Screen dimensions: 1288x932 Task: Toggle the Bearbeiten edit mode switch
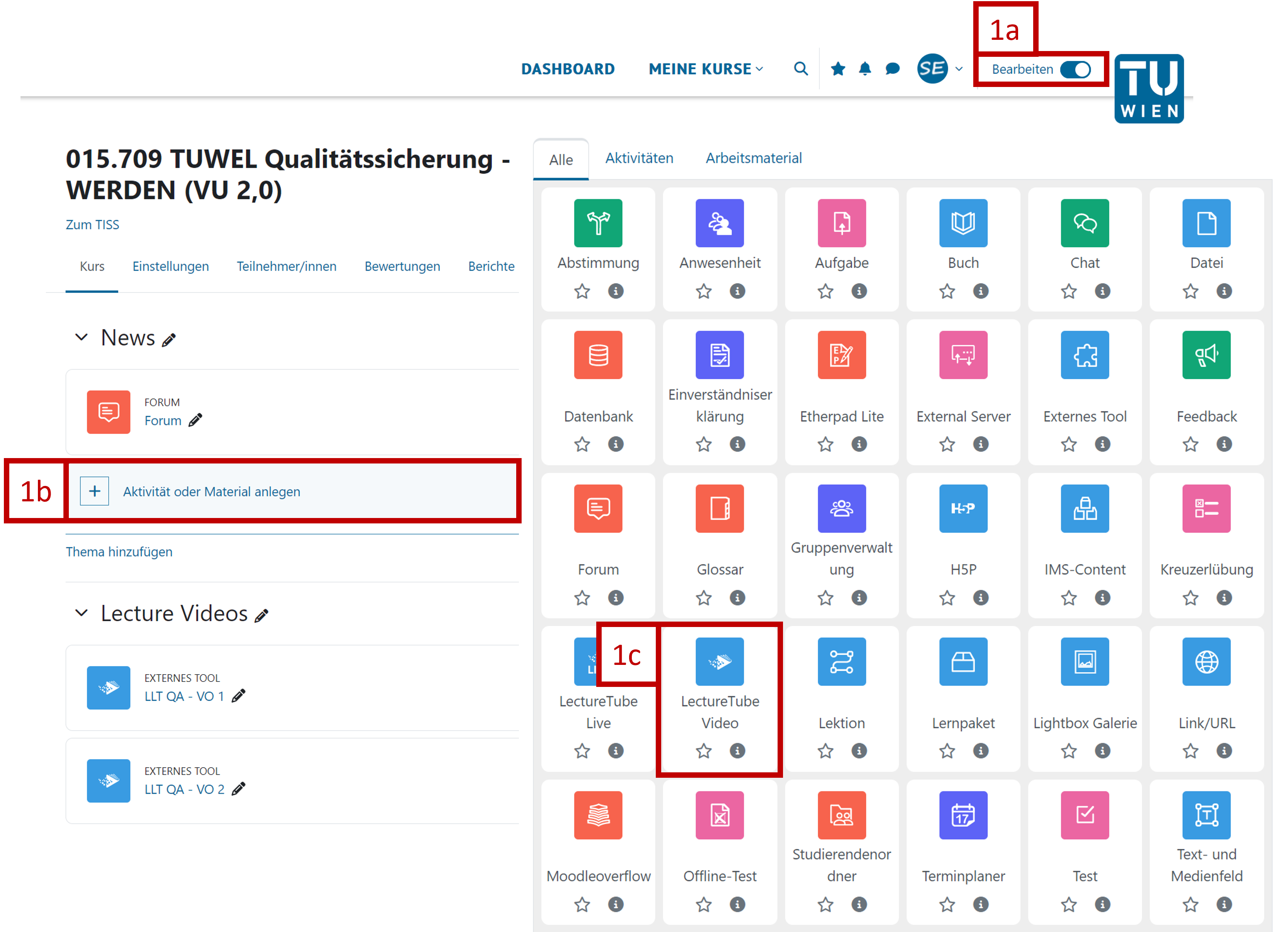pyautogui.click(x=1075, y=69)
